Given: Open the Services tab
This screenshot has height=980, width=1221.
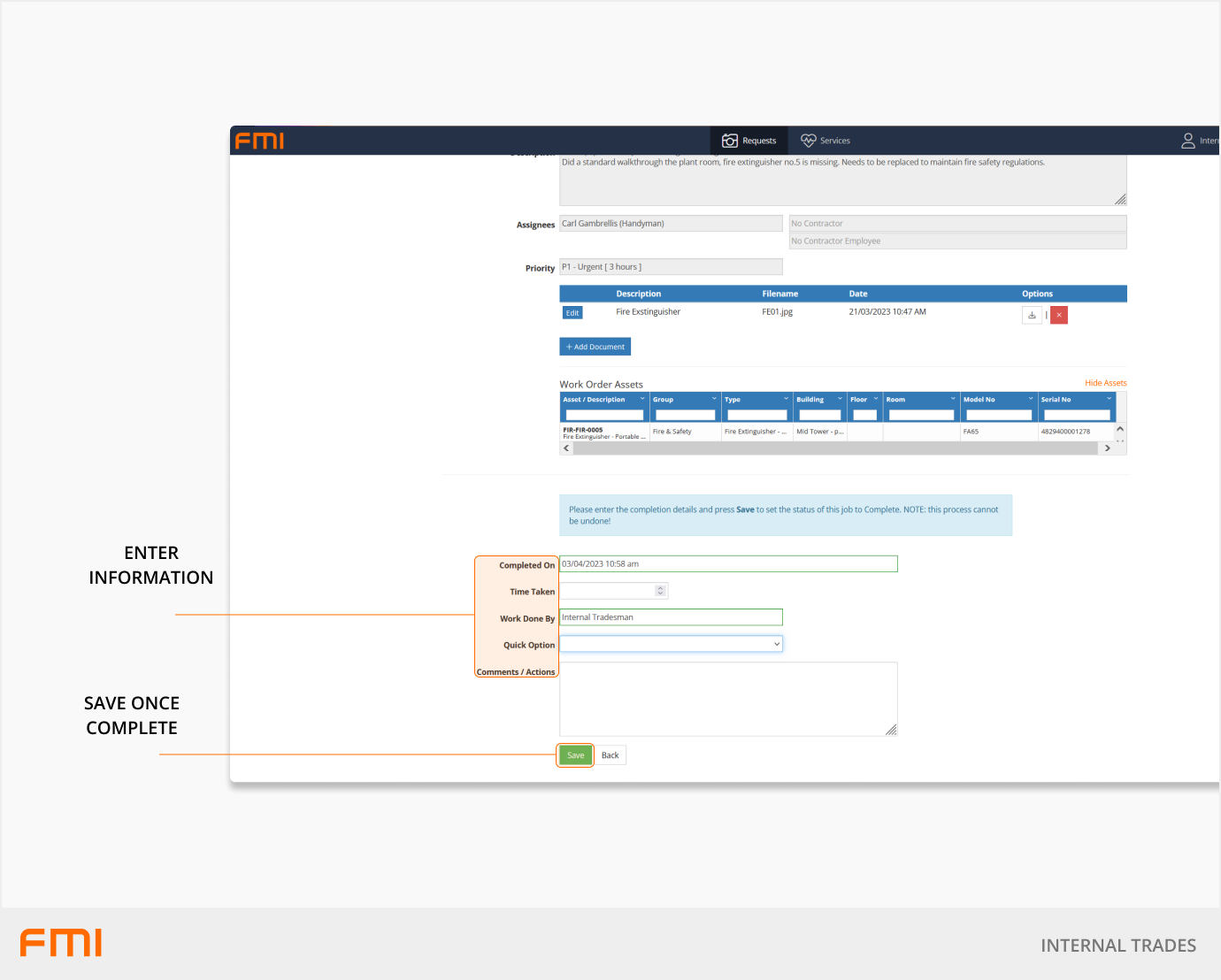Looking at the screenshot, I should (825, 141).
